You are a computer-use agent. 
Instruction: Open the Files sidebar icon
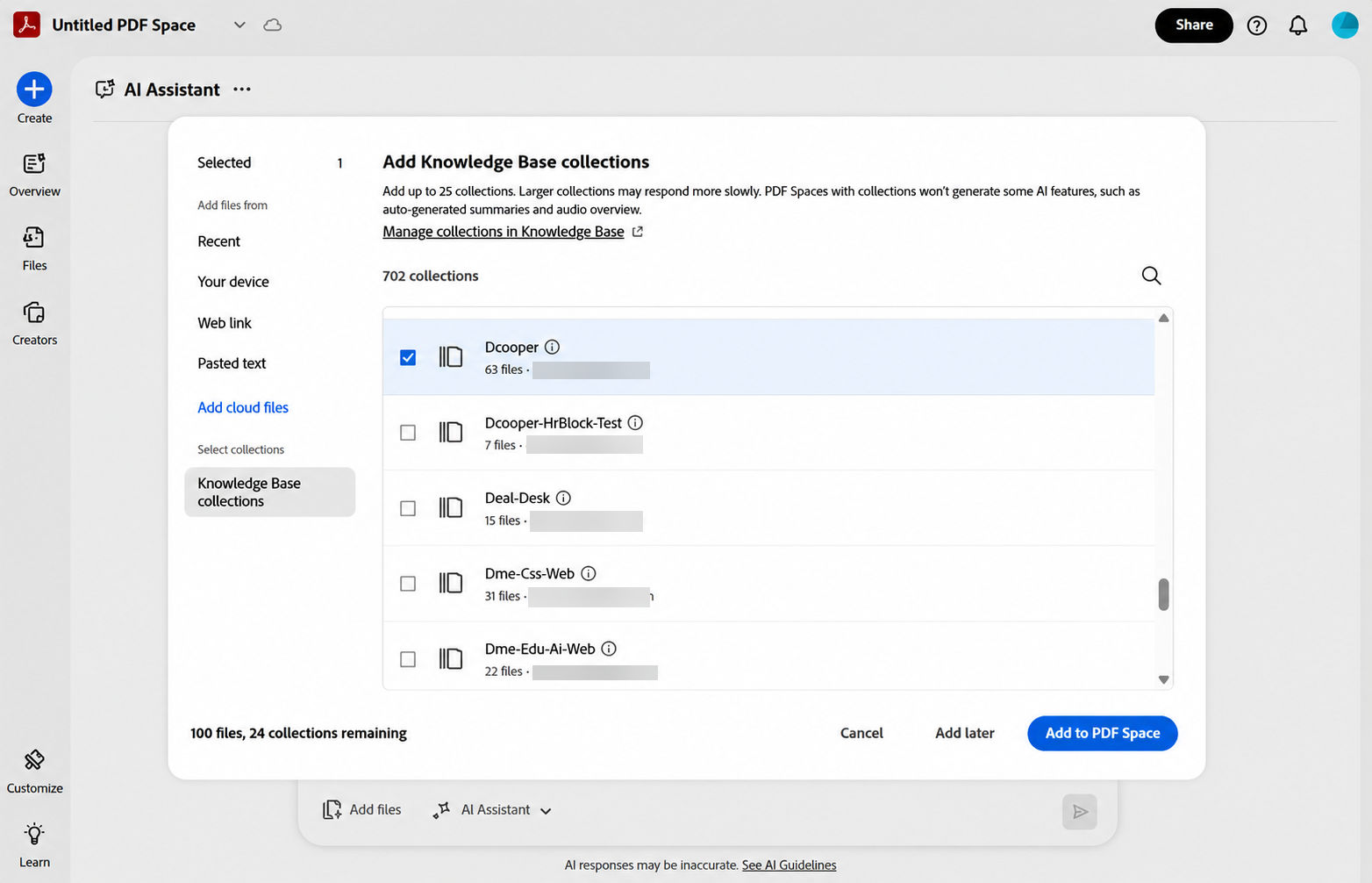[x=34, y=237]
